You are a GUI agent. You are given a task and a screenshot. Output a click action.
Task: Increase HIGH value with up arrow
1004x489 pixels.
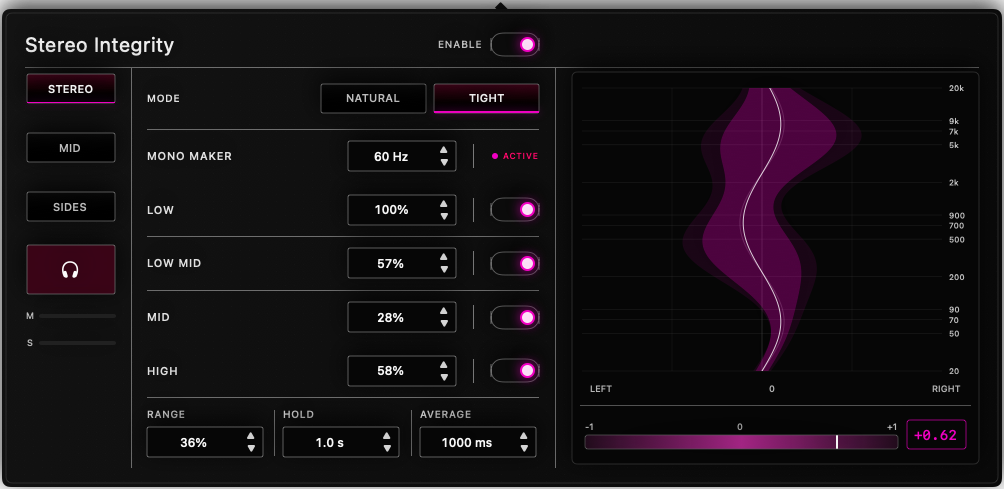pos(444,365)
